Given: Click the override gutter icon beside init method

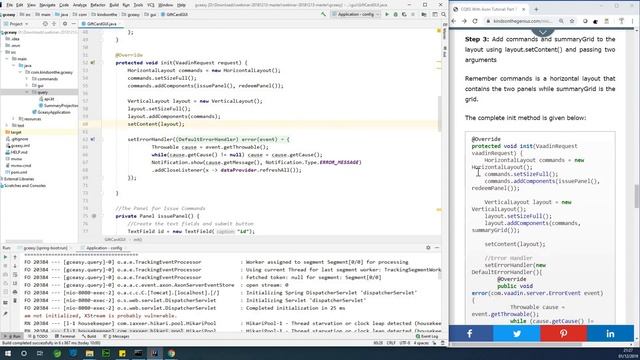Looking at the screenshot, I should pyautogui.click(x=93, y=63).
